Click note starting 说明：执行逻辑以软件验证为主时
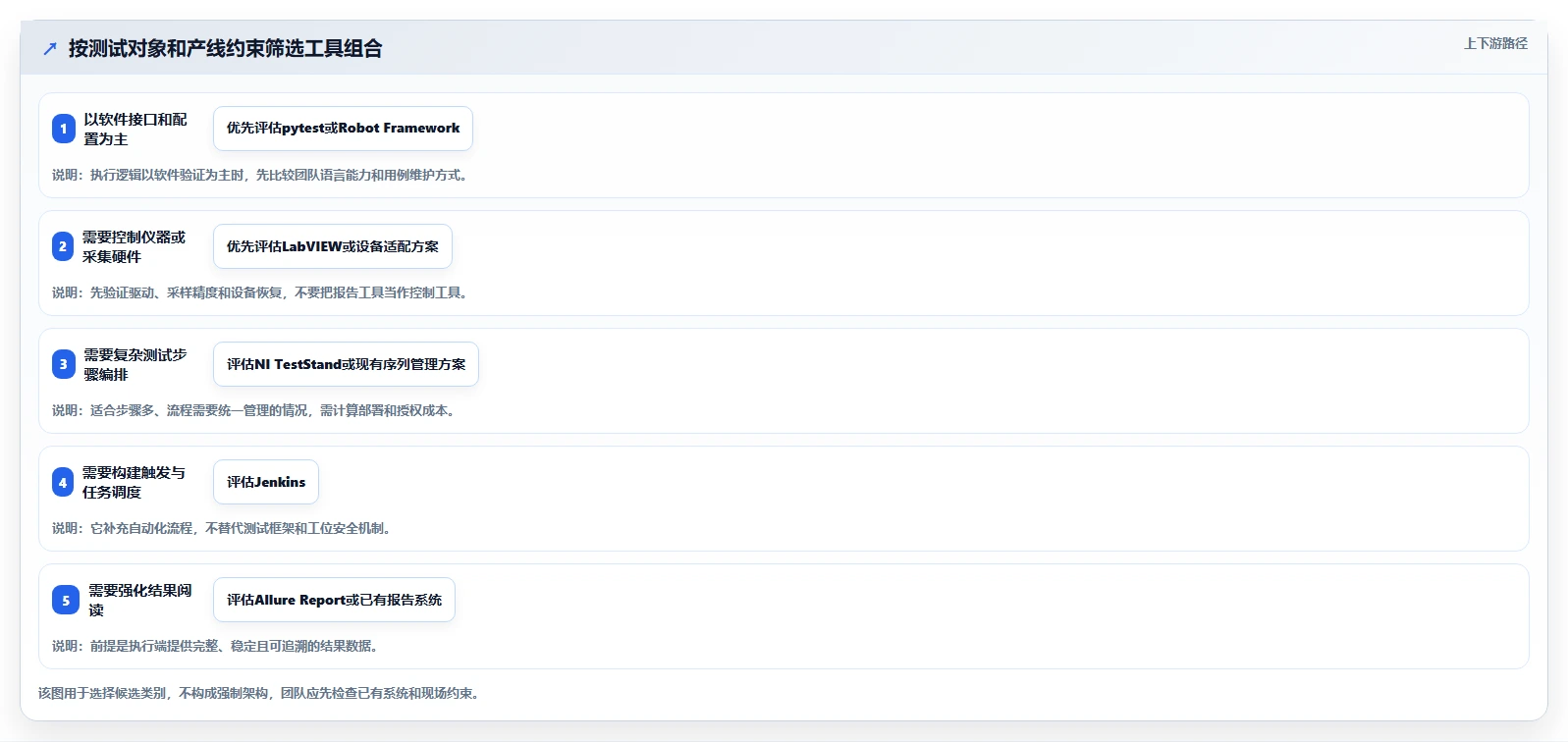The width and height of the screenshot is (1568, 742). (x=262, y=175)
